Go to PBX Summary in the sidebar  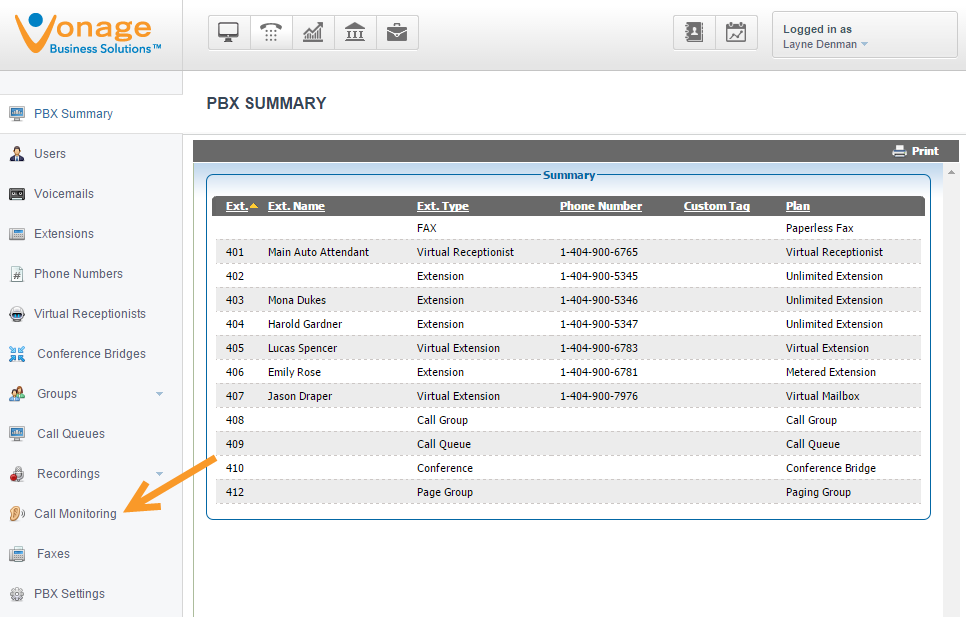click(73, 114)
